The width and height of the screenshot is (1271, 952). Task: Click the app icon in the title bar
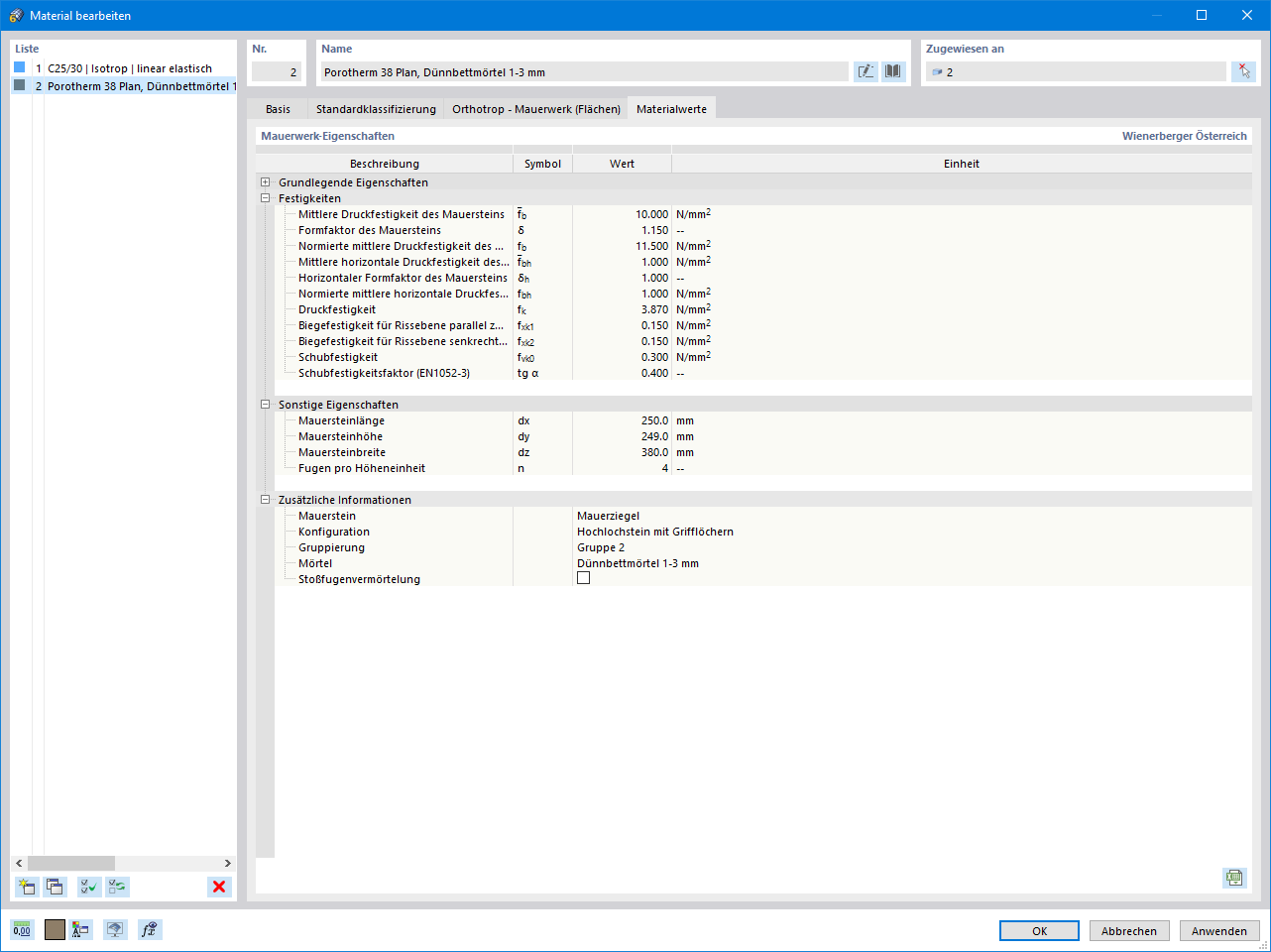point(16,15)
